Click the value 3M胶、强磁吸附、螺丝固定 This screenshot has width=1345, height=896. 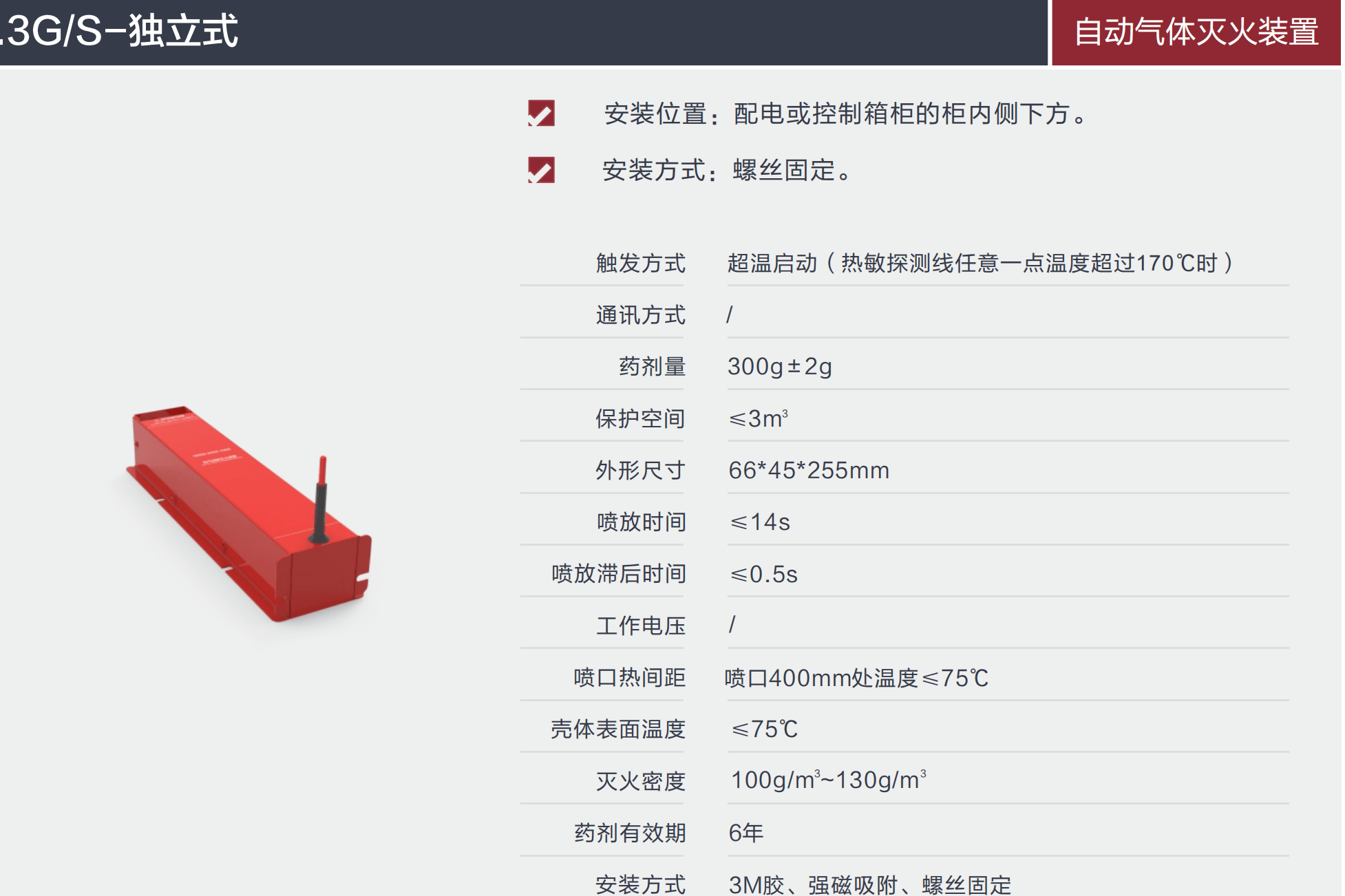click(x=870, y=884)
